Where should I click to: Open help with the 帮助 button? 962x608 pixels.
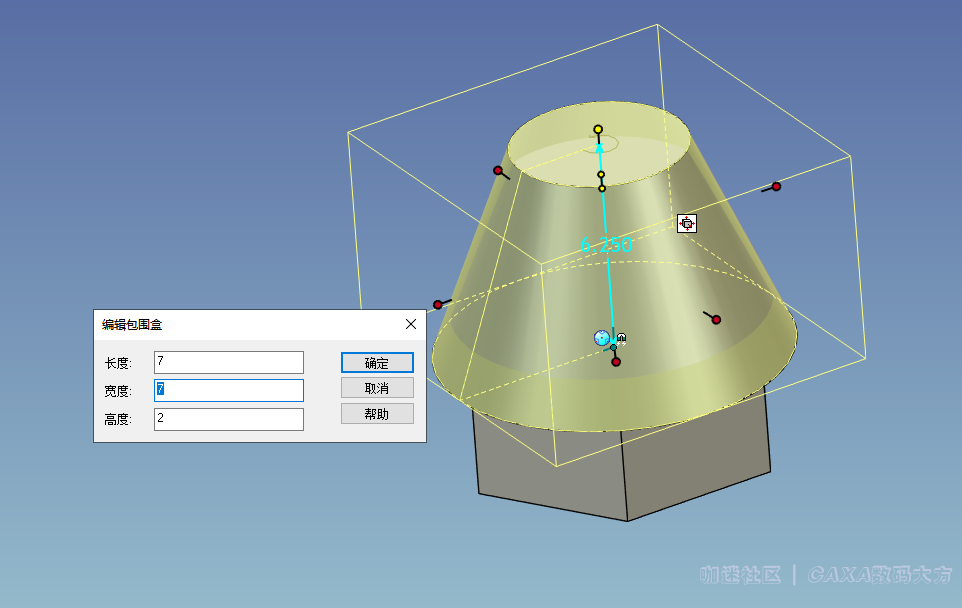point(377,414)
